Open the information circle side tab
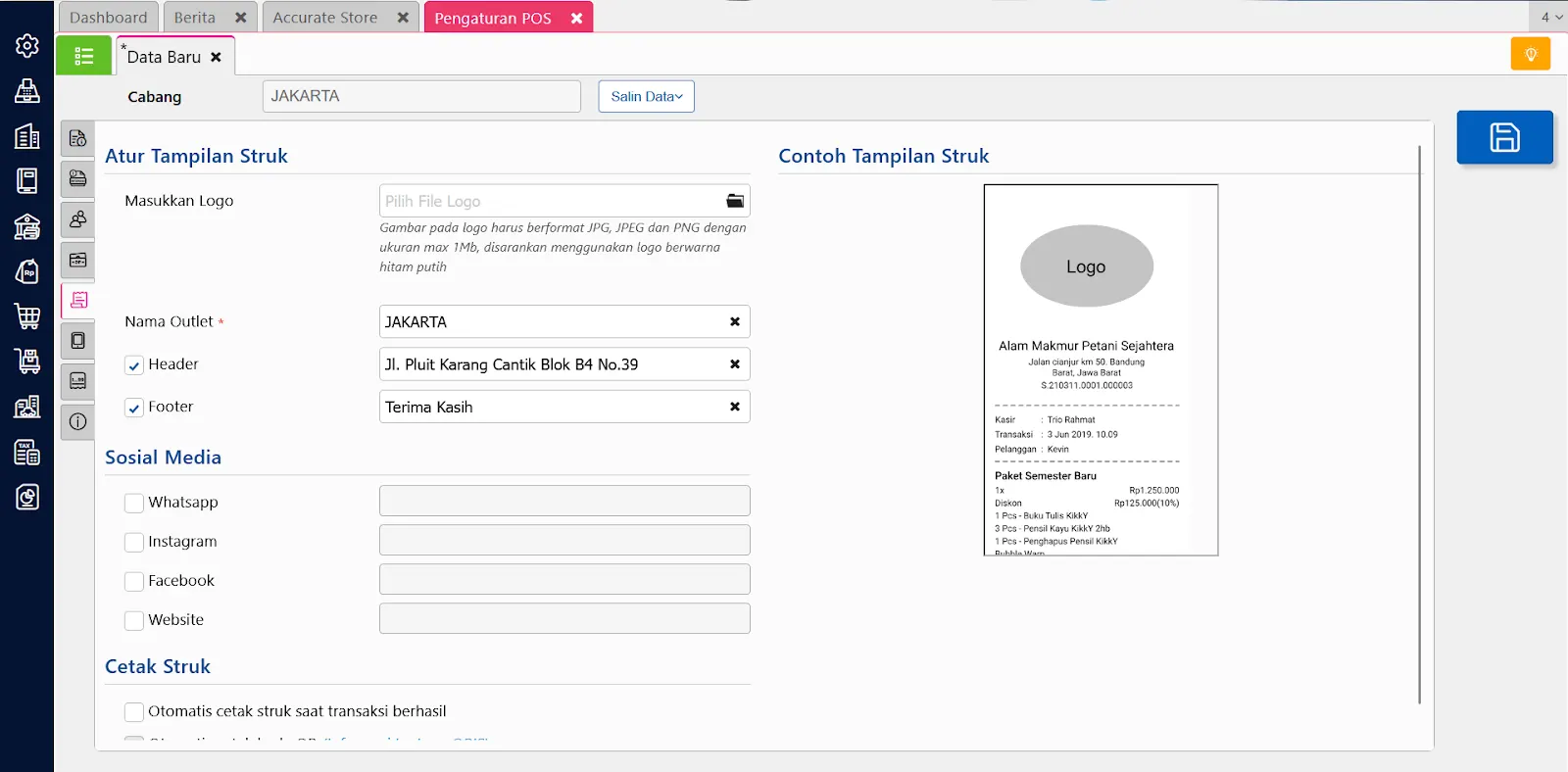Screen dimensions: 1568x772 pos(78,421)
